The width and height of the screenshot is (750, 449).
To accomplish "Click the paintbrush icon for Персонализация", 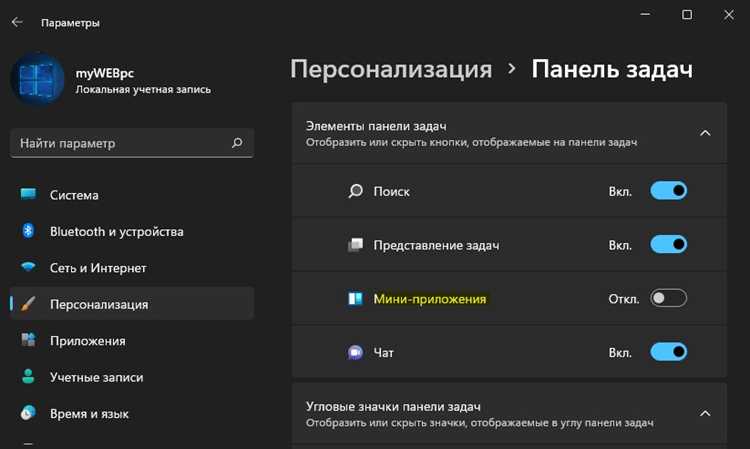I will (28, 303).
